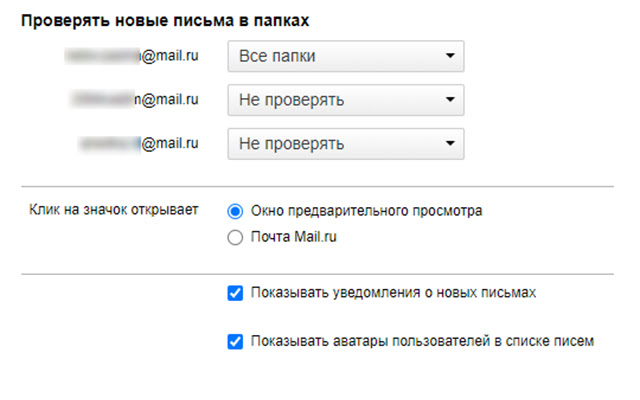Screen dimensions: 640x400
Task: Uncheck the user avatars checkbox box
Action: (x=236, y=342)
